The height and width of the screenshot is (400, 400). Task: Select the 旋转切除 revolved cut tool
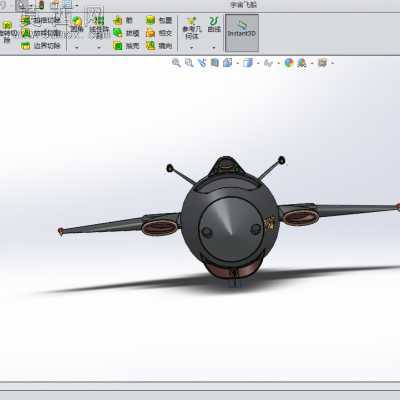click(8, 32)
